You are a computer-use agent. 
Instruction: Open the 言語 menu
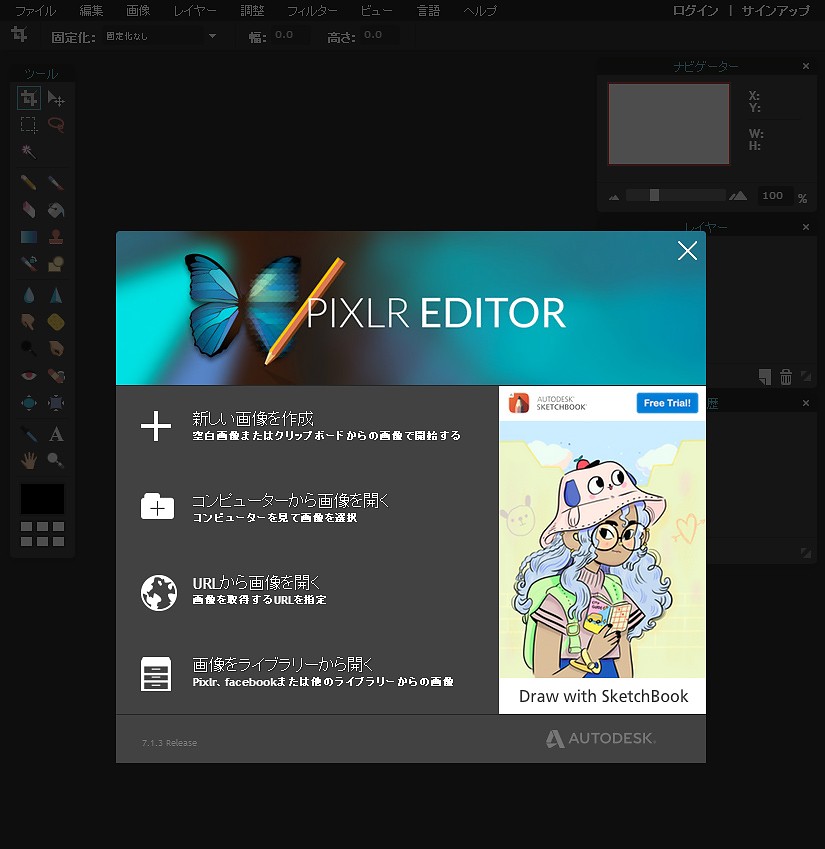[x=428, y=11]
